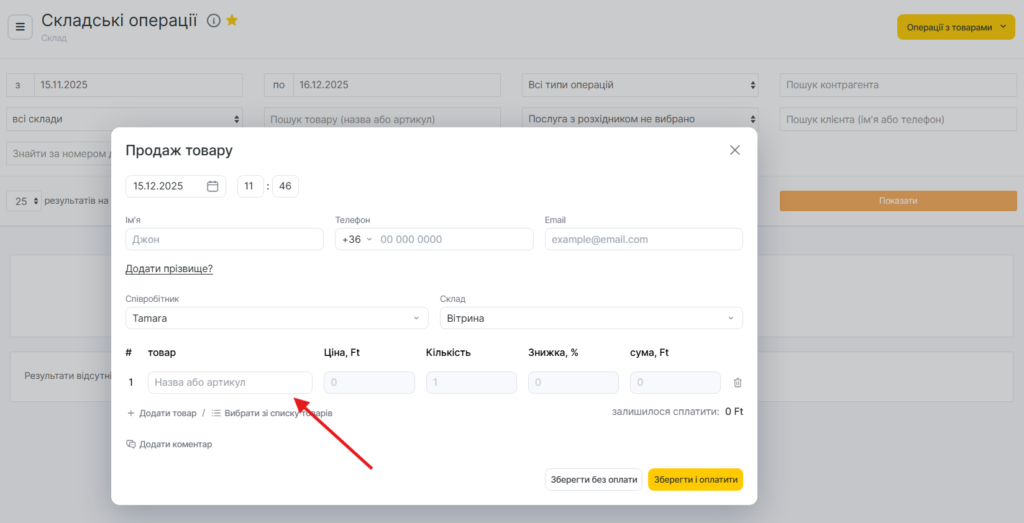Click Вибрати зі списку товарів link
This screenshot has width=1024, height=523.
coord(272,413)
